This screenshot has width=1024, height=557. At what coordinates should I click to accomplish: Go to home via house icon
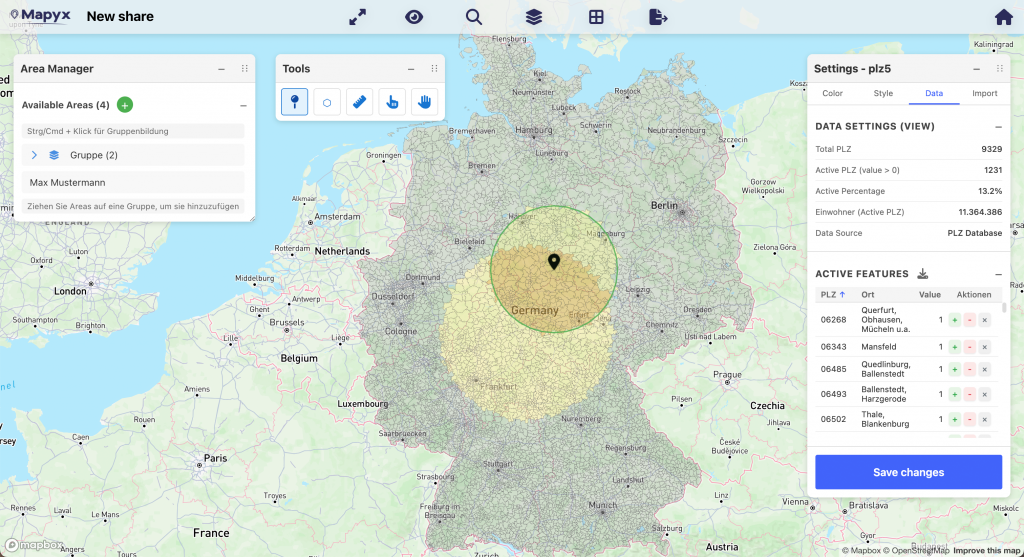[x=1003, y=17]
